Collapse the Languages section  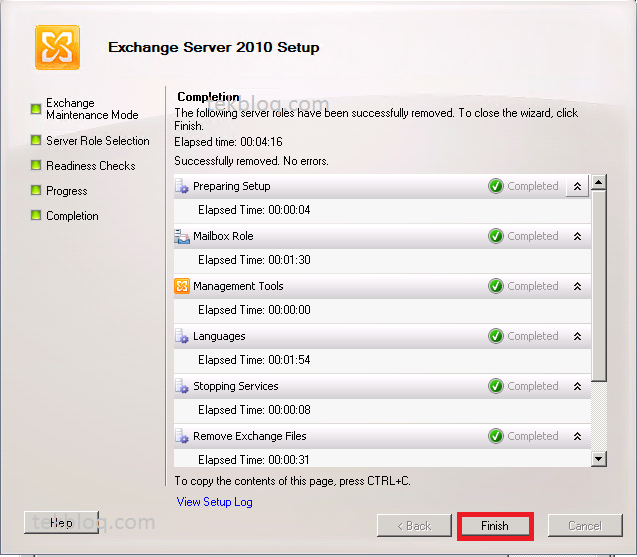pos(577,336)
